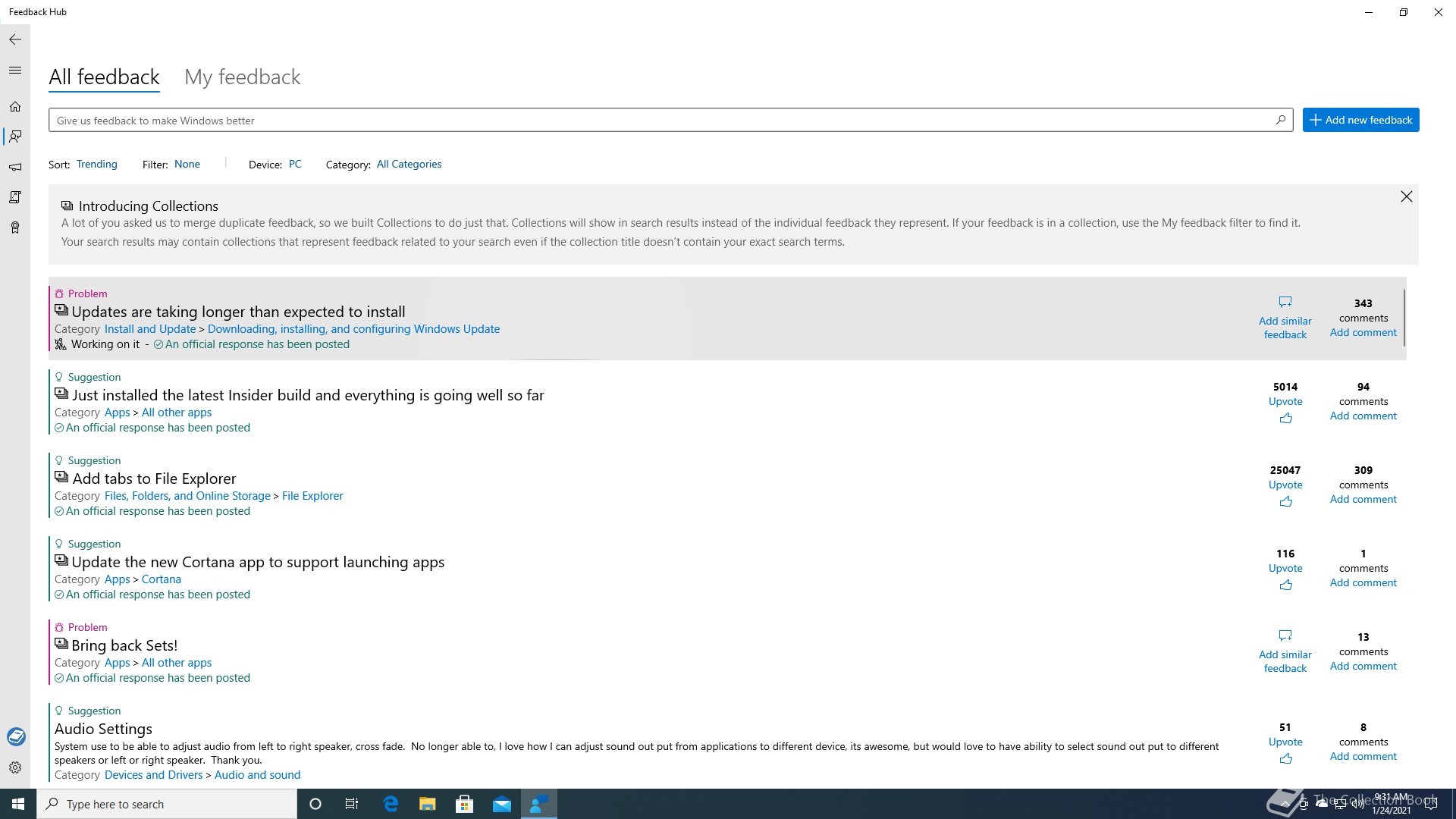Change the Device option PC
This screenshot has height=819, width=1456.
295,164
